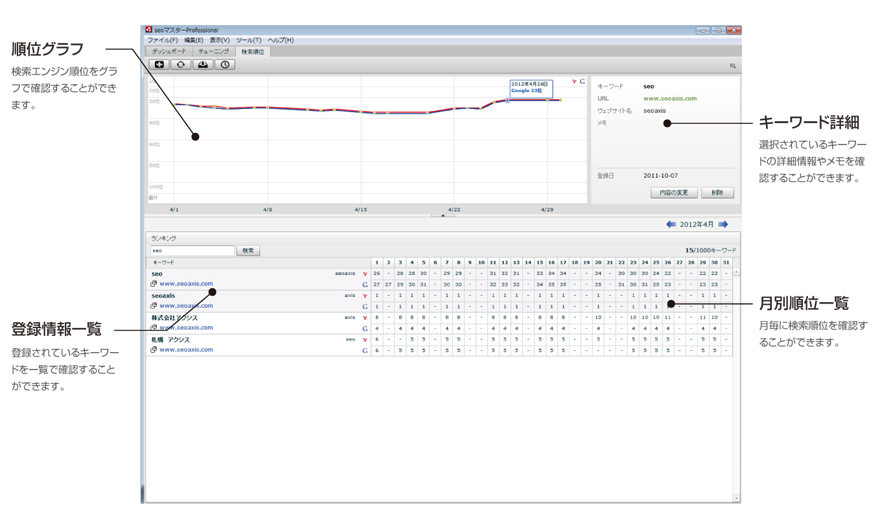The height and width of the screenshot is (522, 880).
Task: Click the clock schedule toolbar icon
Action: pyautogui.click(x=225, y=65)
